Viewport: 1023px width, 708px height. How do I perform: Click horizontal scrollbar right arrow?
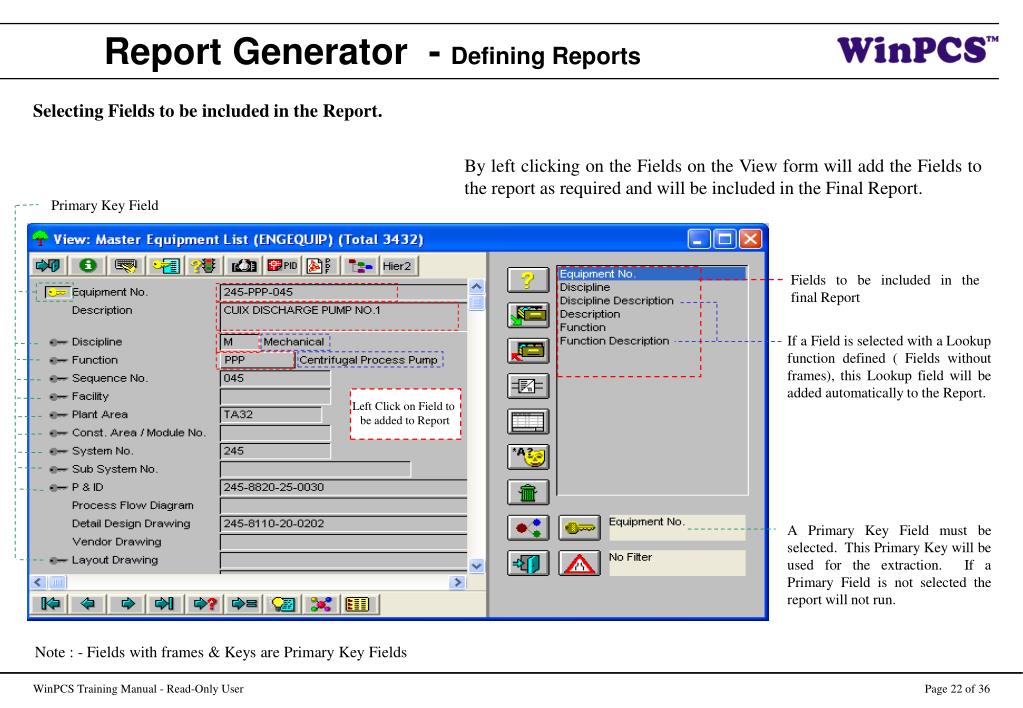click(x=457, y=582)
